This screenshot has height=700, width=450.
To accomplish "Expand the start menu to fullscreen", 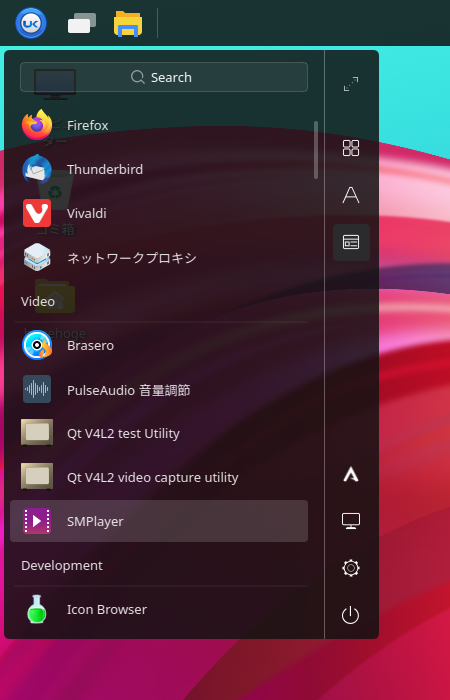I will (351, 84).
